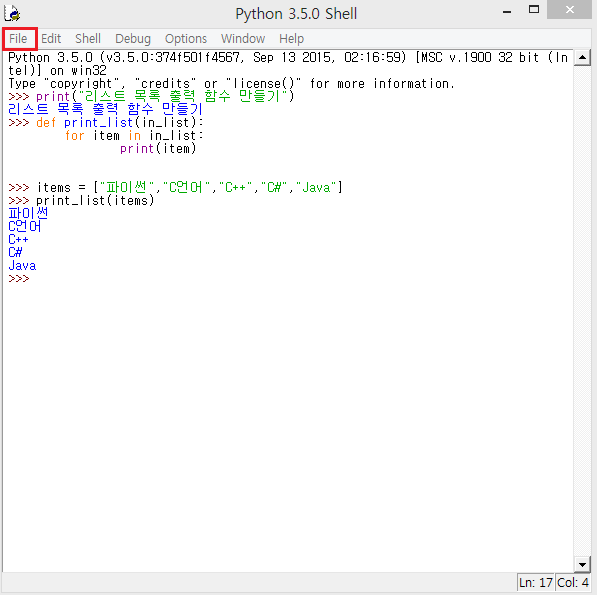597x595 pixels.
Task: Click the Python 3.5.0 version banner line
Action: coord(288,64)
